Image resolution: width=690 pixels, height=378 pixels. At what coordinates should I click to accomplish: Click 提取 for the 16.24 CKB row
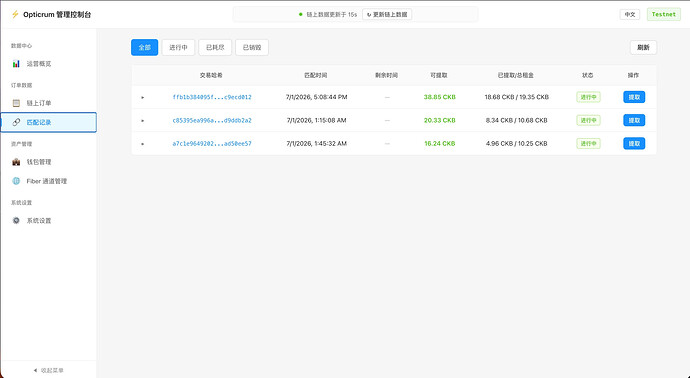pyautogui.click(x=634, y=143)
